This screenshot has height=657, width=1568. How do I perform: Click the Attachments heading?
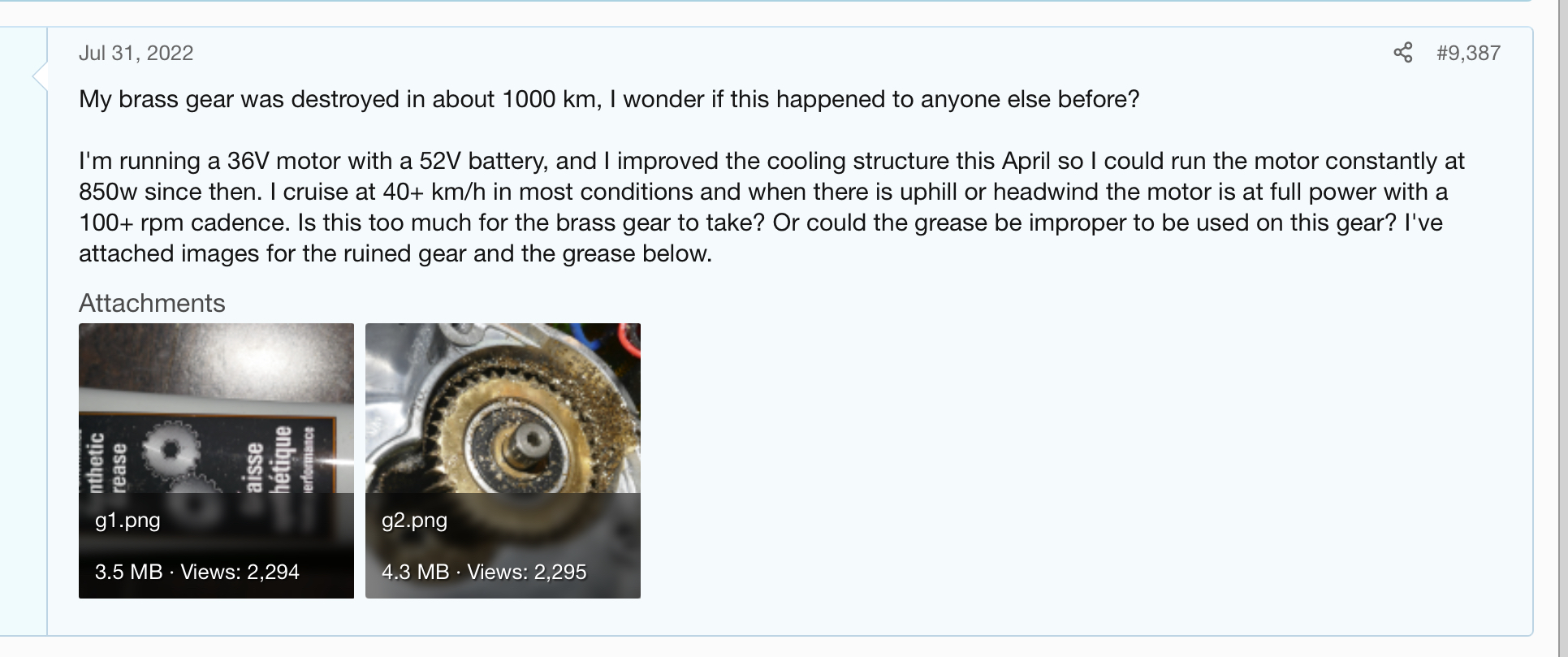[152, 303]
